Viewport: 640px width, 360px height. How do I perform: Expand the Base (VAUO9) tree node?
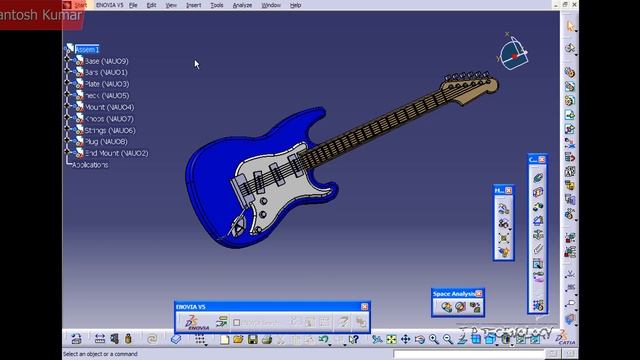pos(67,60)
